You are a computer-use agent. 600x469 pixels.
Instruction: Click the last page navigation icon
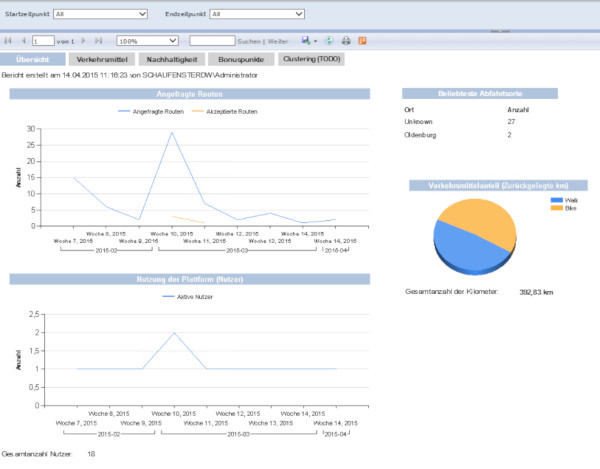click(98, 41)
